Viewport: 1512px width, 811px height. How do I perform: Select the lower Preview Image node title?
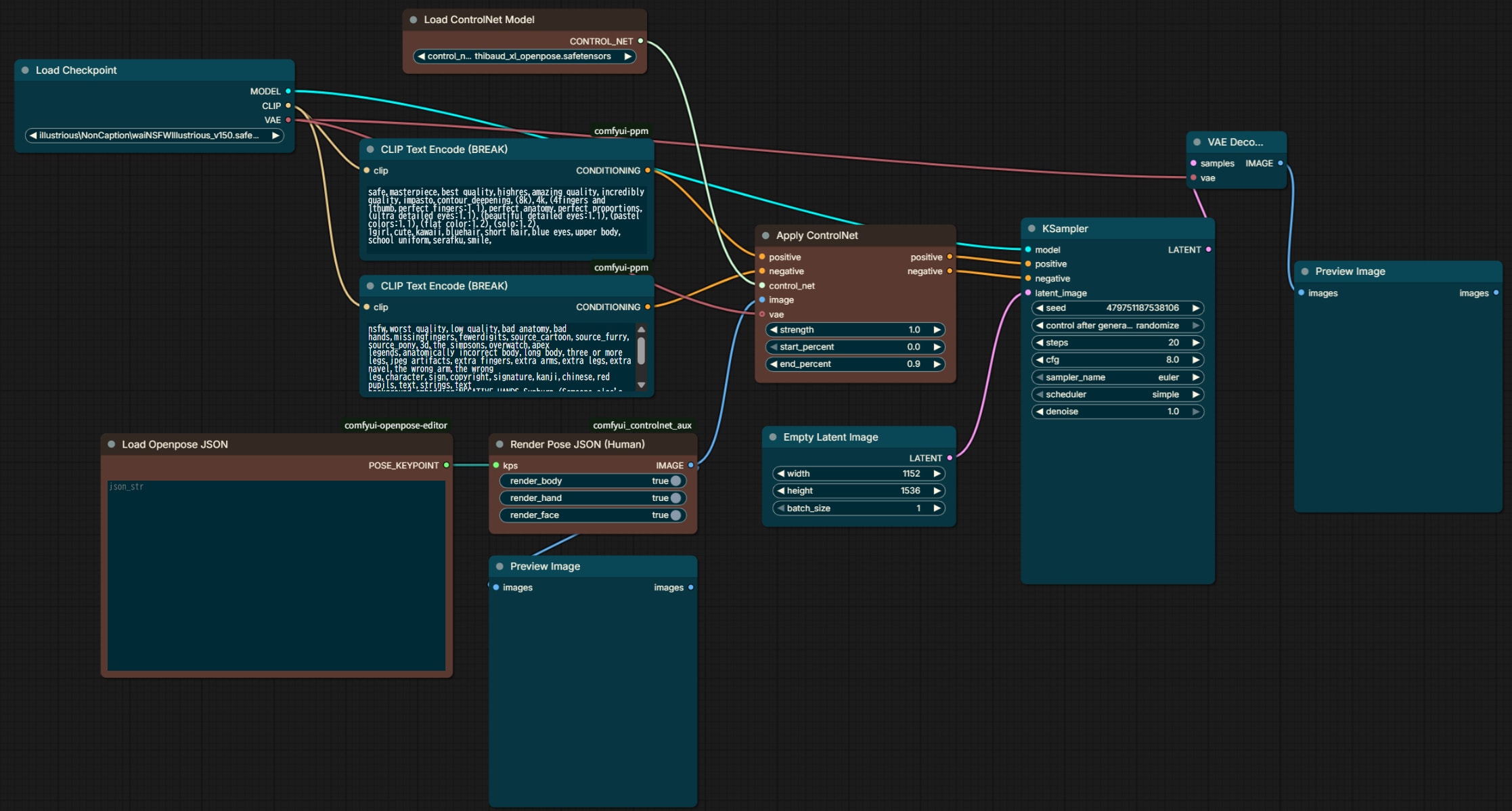[x=545, y=567]
